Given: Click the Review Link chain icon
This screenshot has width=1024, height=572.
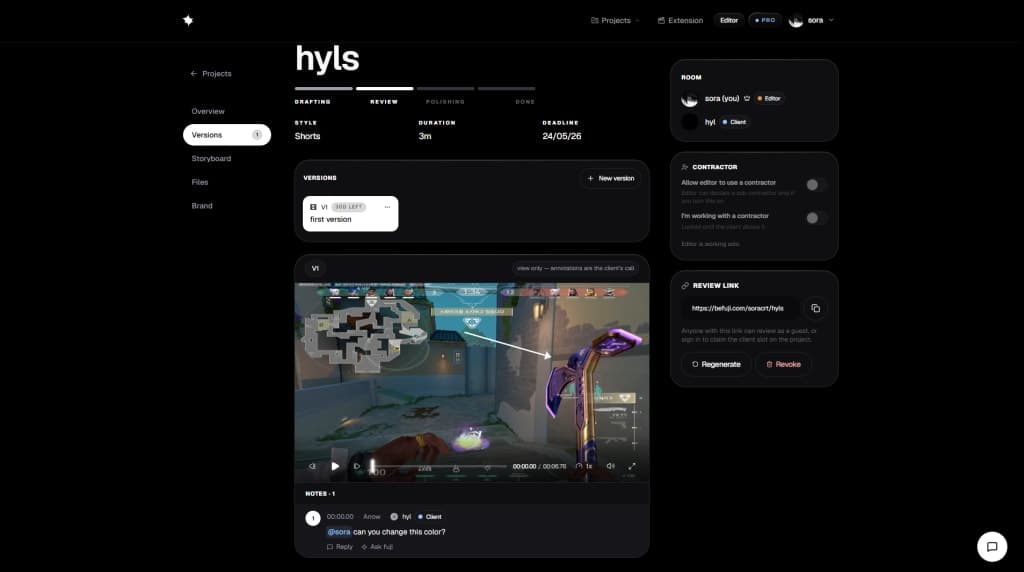Looking at the screenshot, I should 684,285.
